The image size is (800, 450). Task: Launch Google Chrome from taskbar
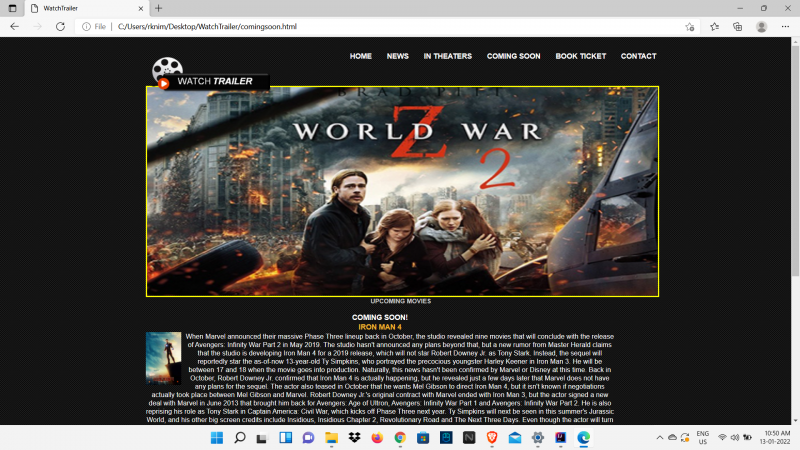400,438
